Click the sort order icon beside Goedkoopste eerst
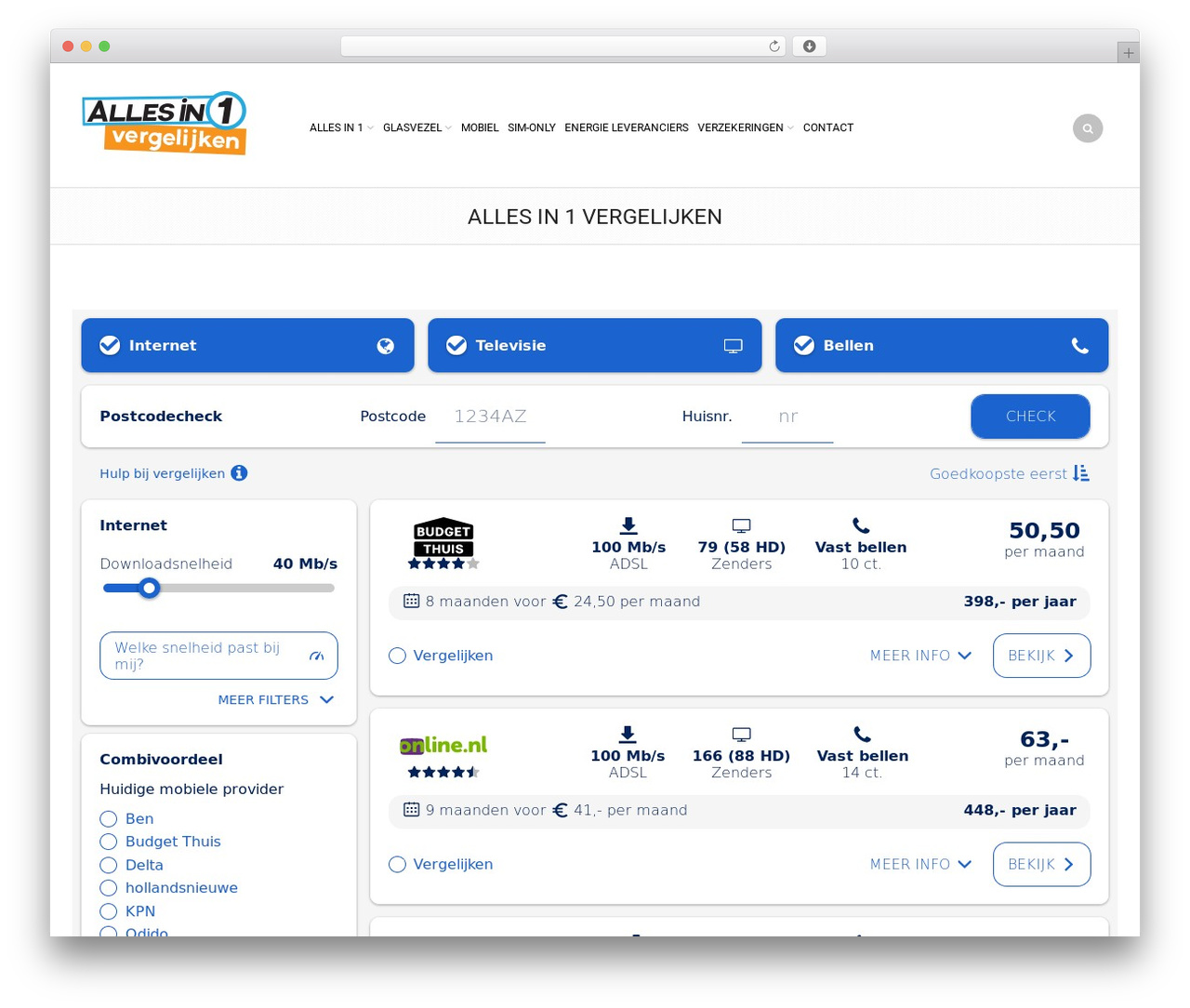This screenshot has height=1008, width=1190. (1081, 473)
